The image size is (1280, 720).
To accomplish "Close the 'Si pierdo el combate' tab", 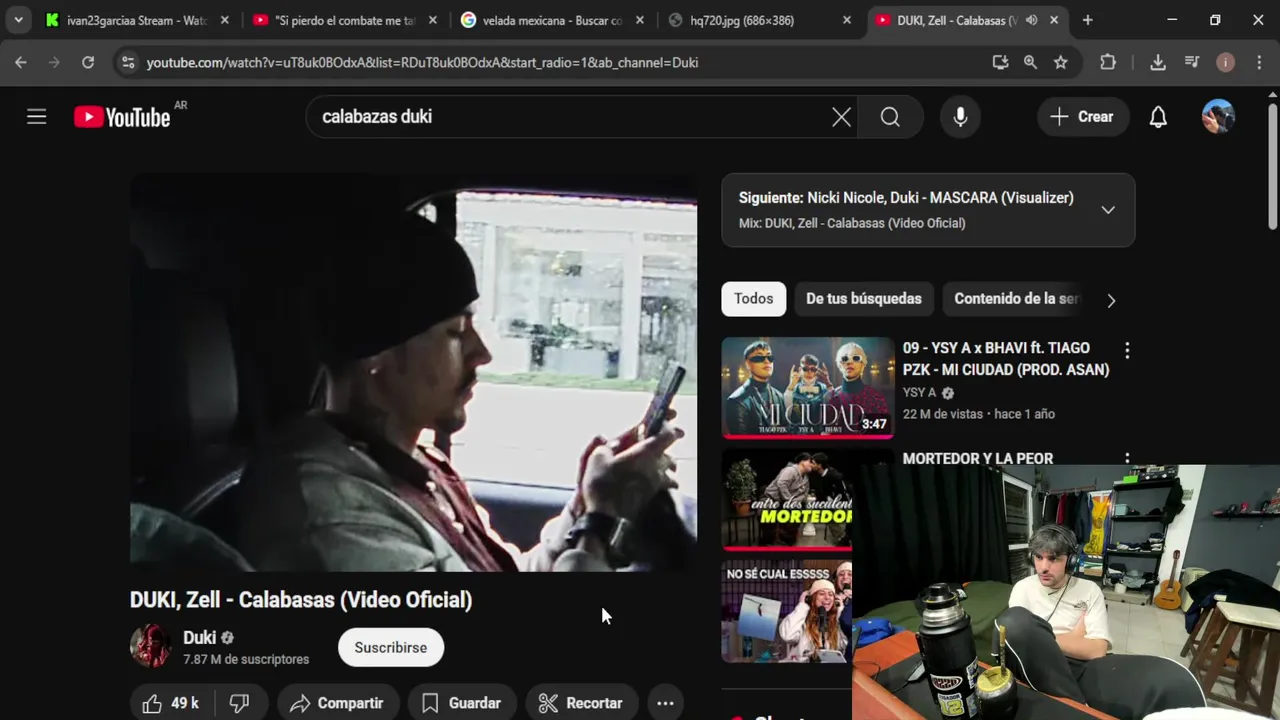I will [x=432, y=20].
